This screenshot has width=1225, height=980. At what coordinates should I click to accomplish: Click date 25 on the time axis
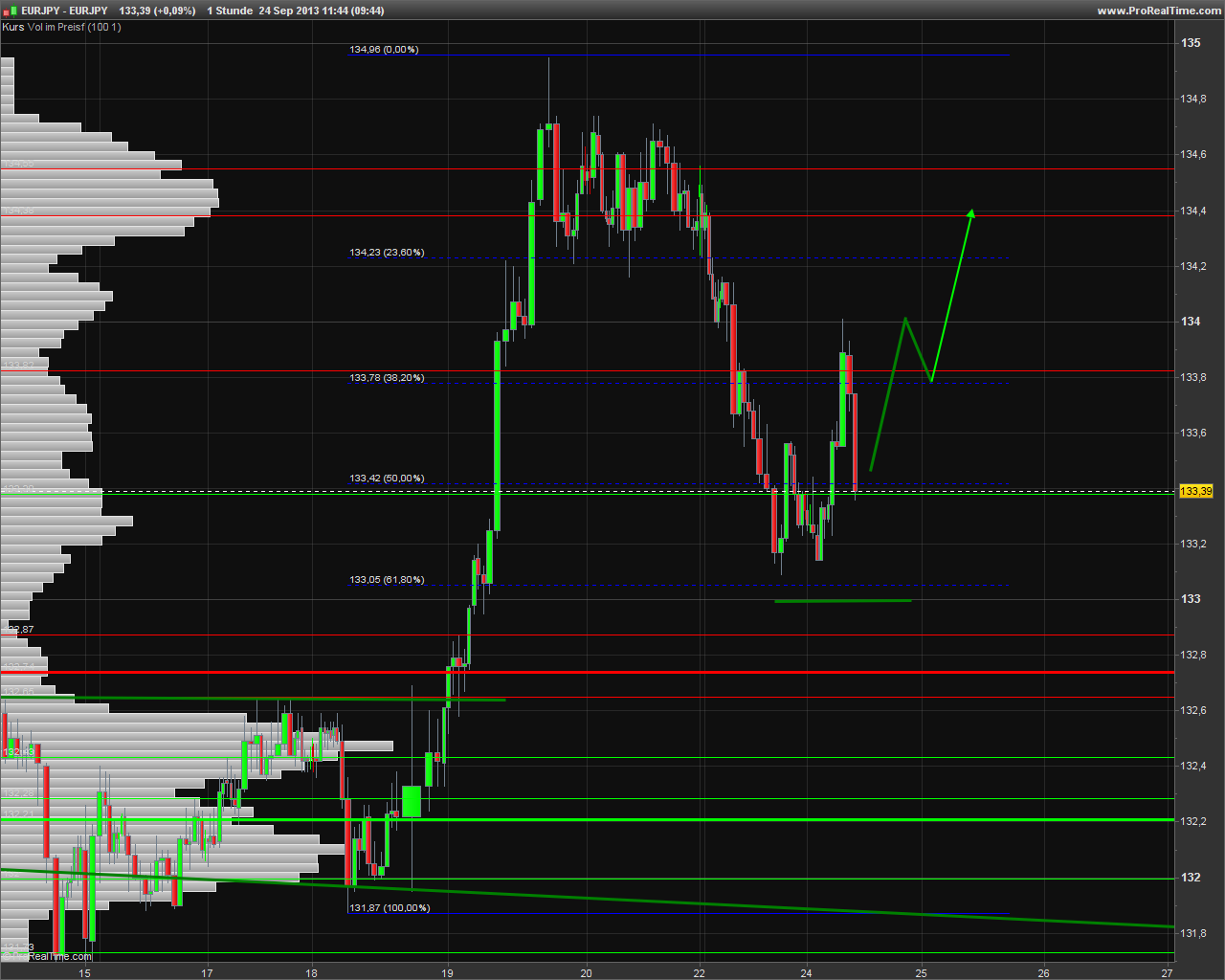921,973
